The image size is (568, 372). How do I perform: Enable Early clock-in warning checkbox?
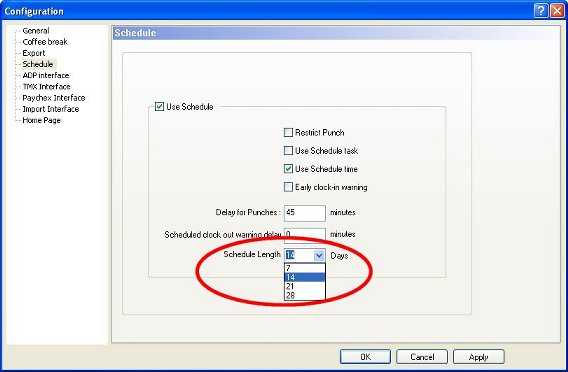(288, 187)
